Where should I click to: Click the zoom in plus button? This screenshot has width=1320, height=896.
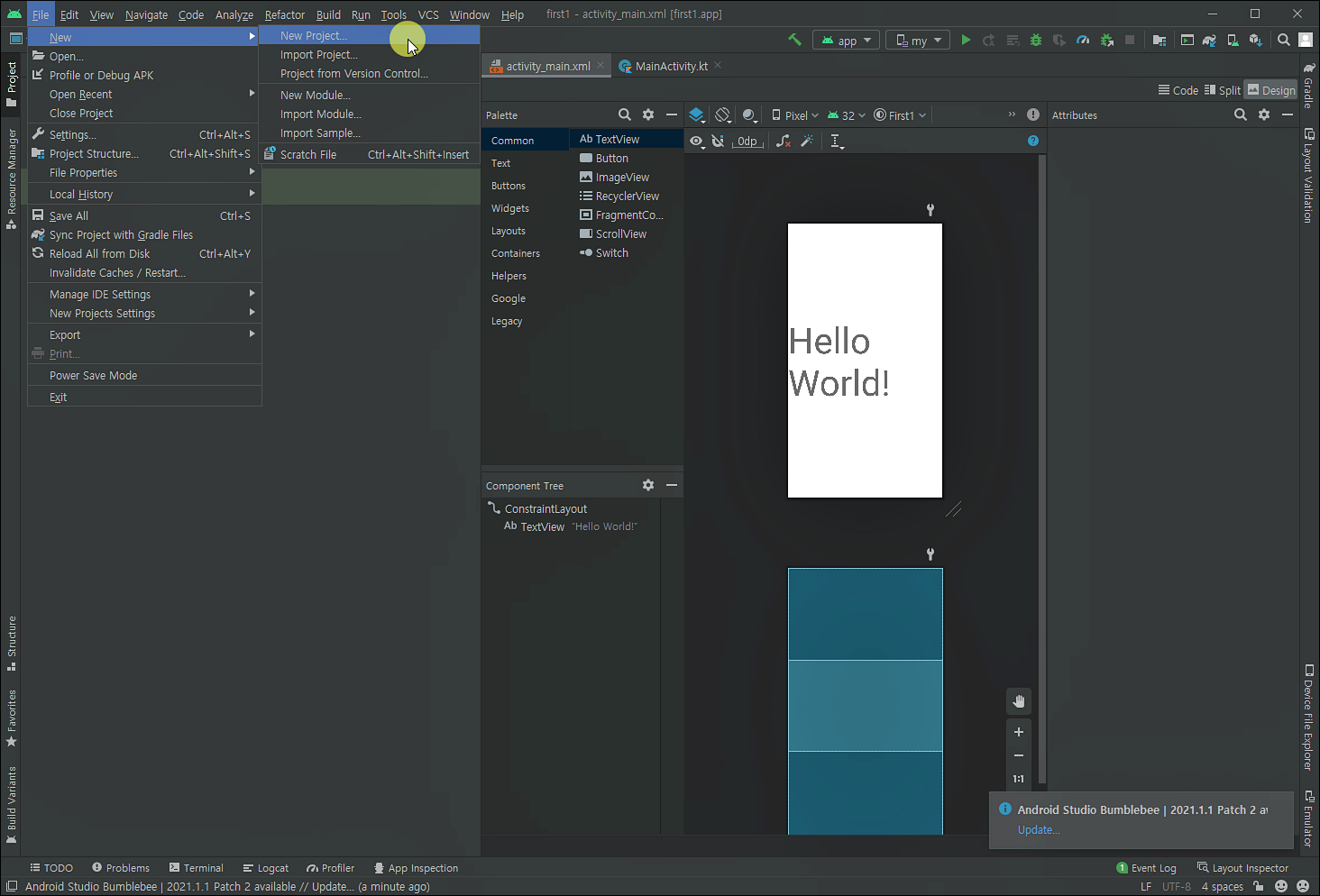(x=1019, y=732)
